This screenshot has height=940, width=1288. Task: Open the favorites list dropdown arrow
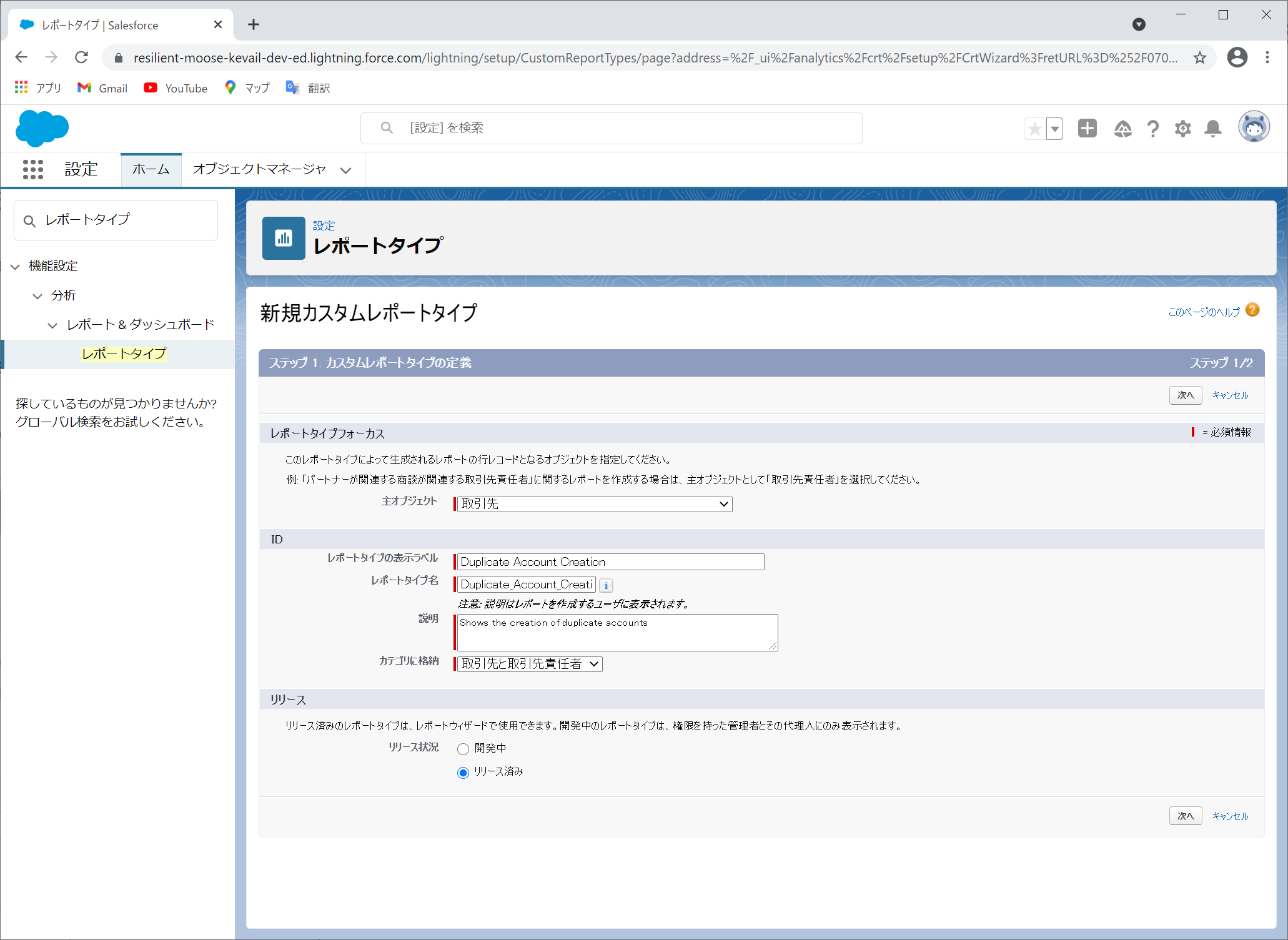(x=1055, y=129)
